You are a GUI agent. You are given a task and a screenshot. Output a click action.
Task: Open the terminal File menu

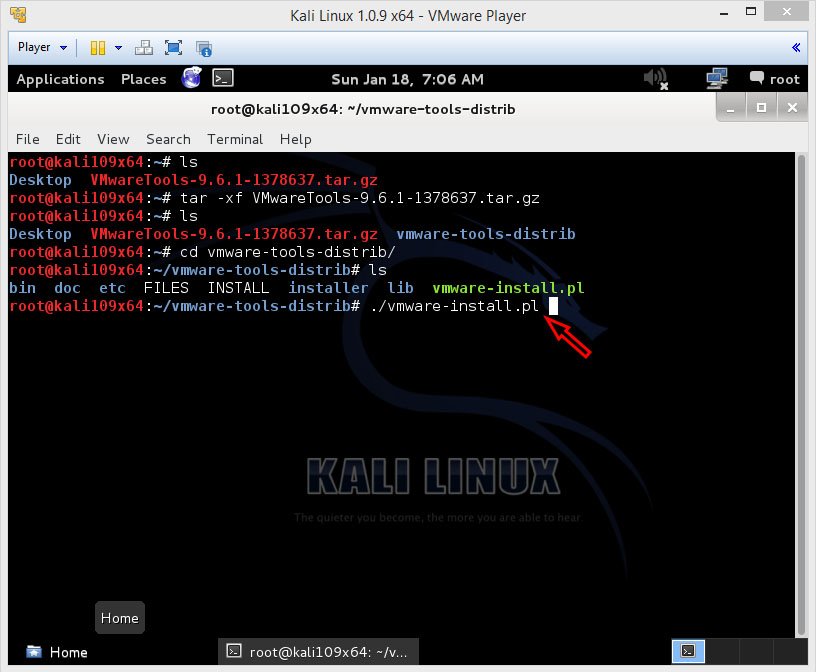28,140
